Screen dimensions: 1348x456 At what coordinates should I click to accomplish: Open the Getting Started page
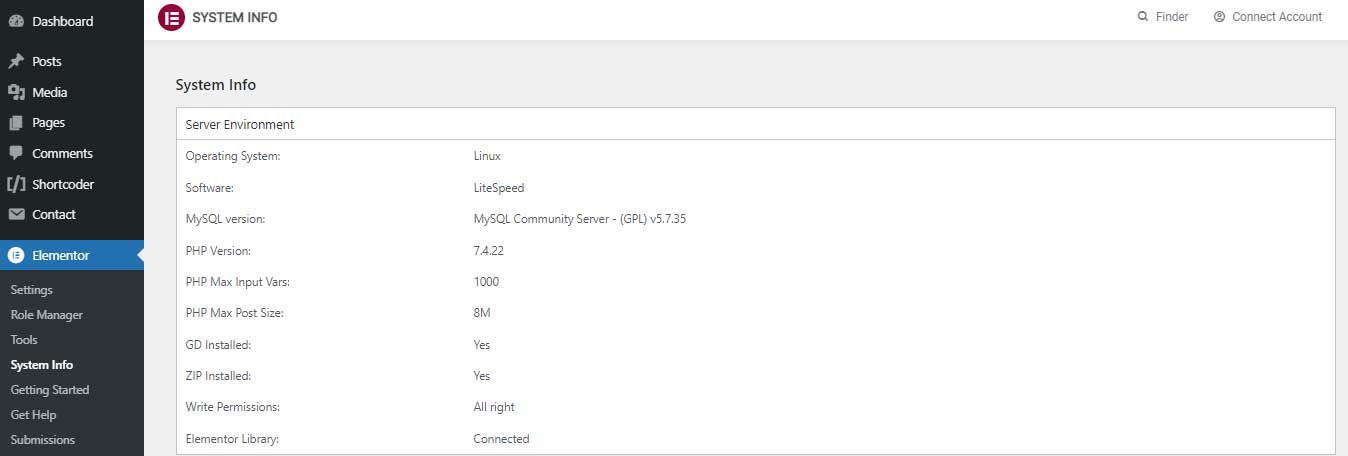[50, 390]
